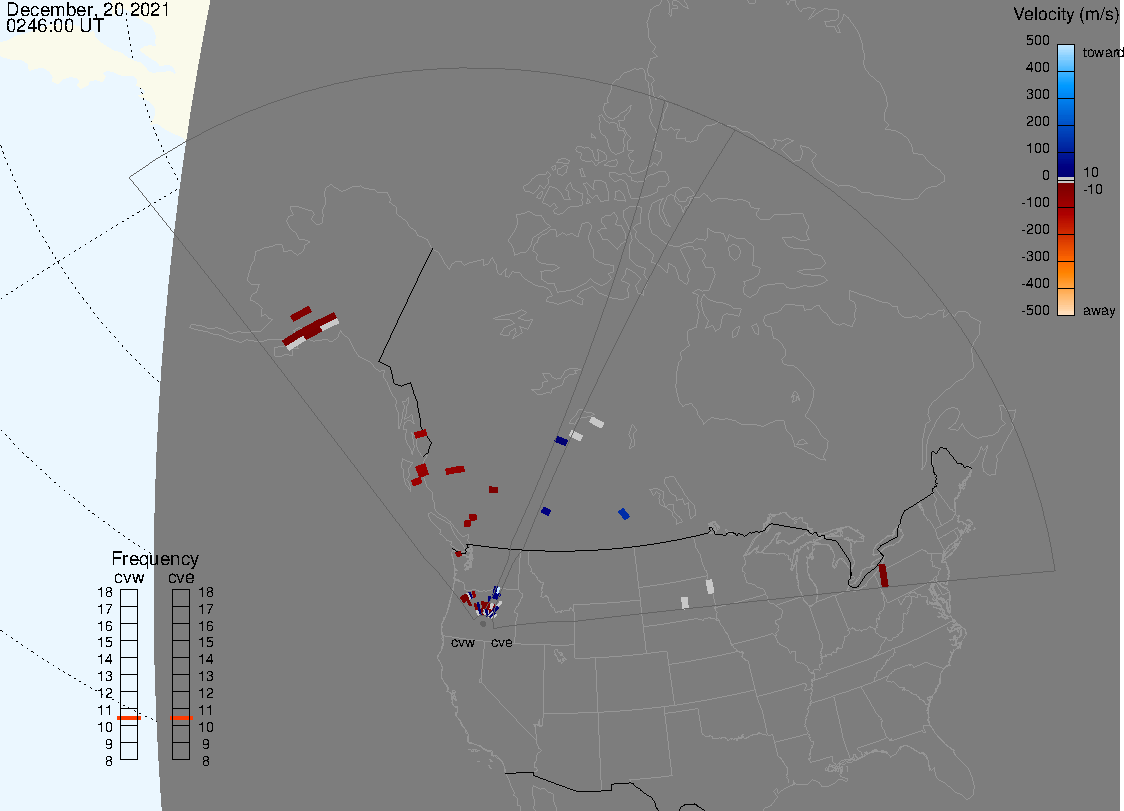1124x811 pixels.
Task: Click the '8' label right of cve bar
Action: 206,762
